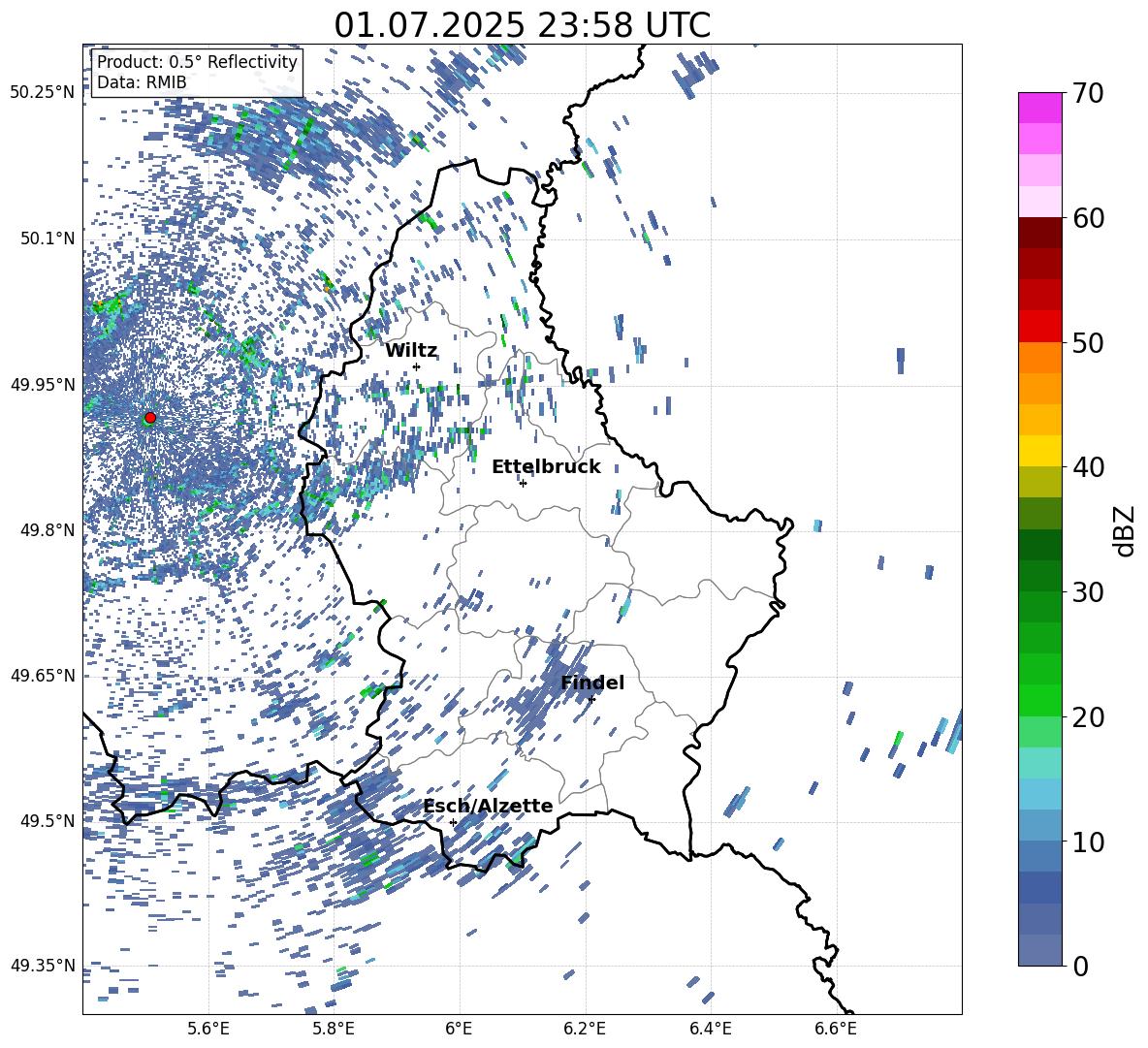
Task: Select the Wiltz city label
Action: coord(411,351)
